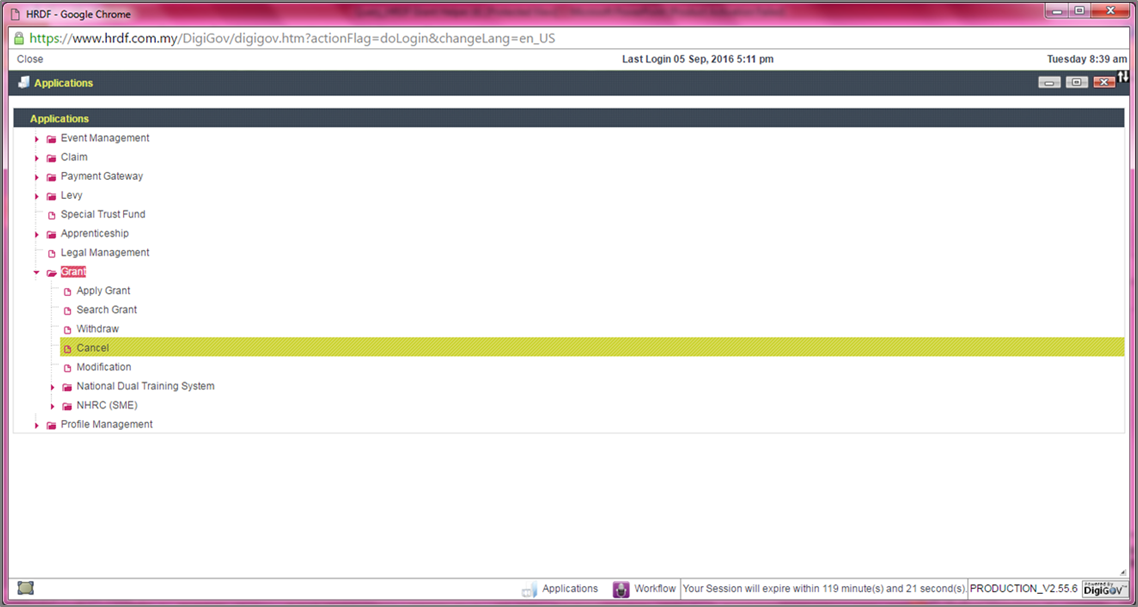This screenshot has height=607, width=1138.
Task: Click the NHRC (SME) folder icon
Action: coord(67,406)
